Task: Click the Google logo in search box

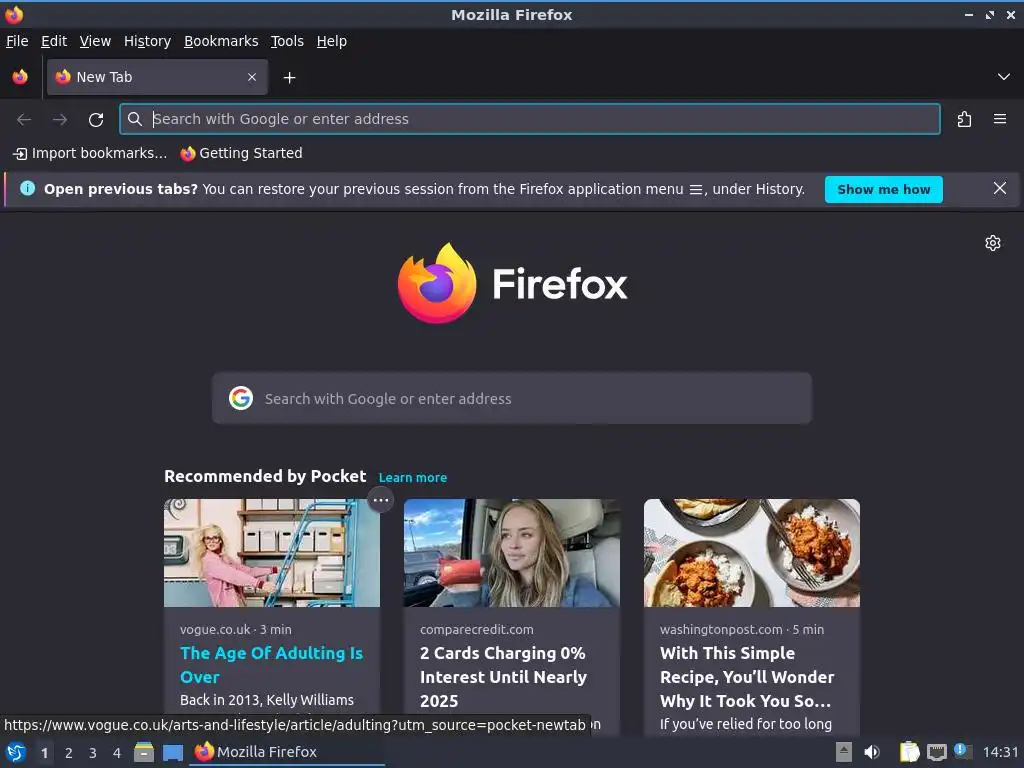Action: (x=241, y=398)
